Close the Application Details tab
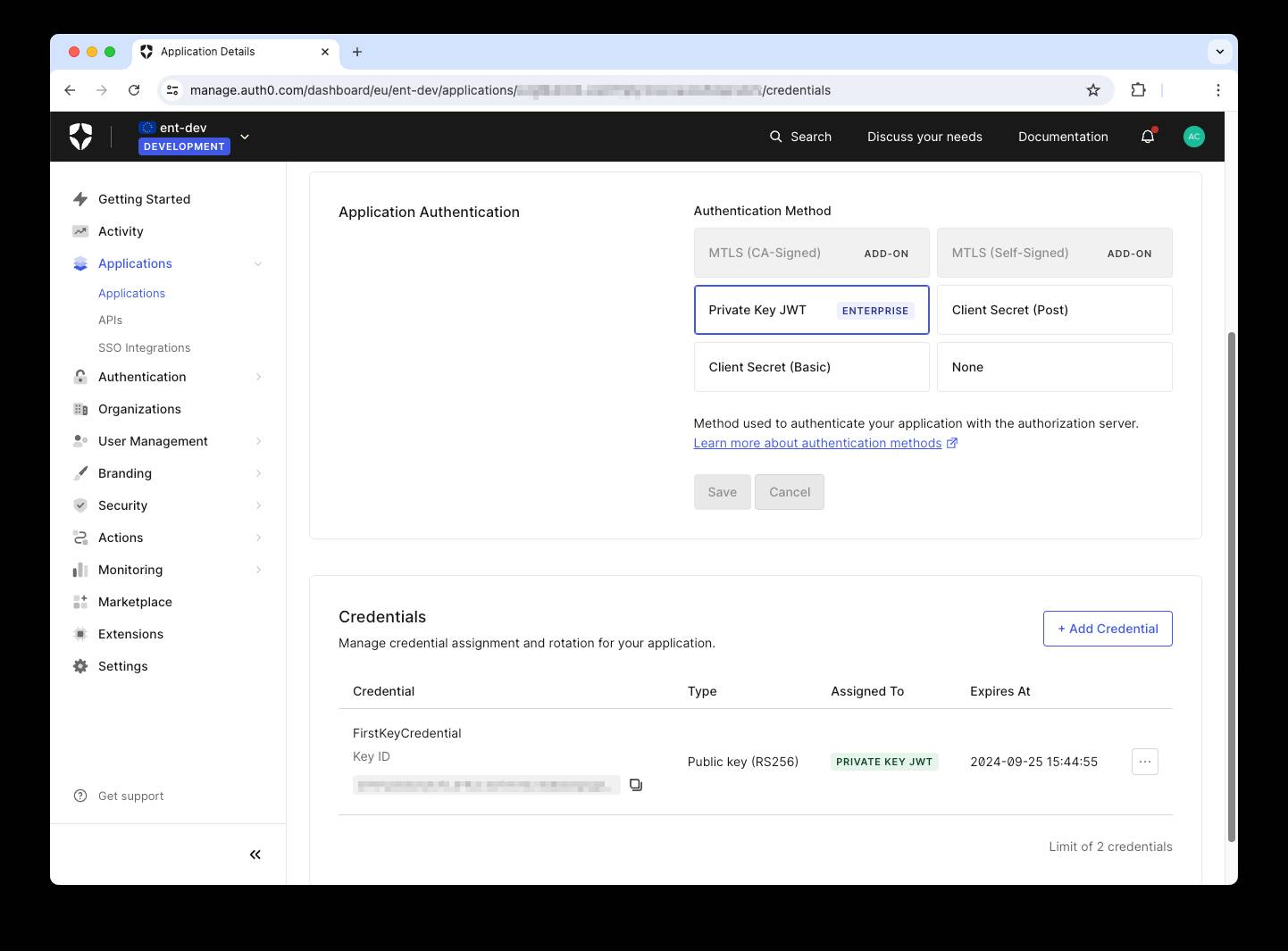1288x951 pixels. [x=325, y=52]
